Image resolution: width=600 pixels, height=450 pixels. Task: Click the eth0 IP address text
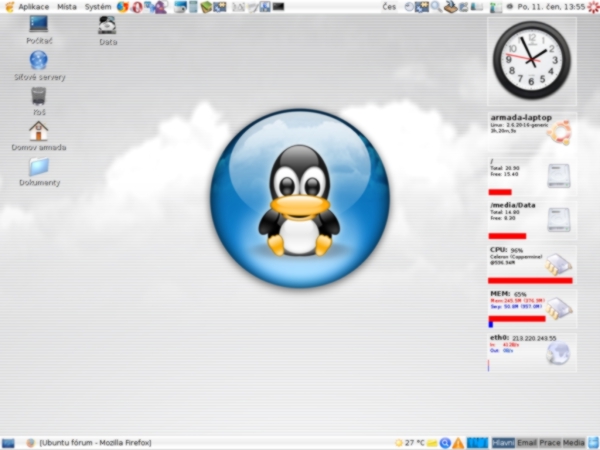[x=534, y=338]
